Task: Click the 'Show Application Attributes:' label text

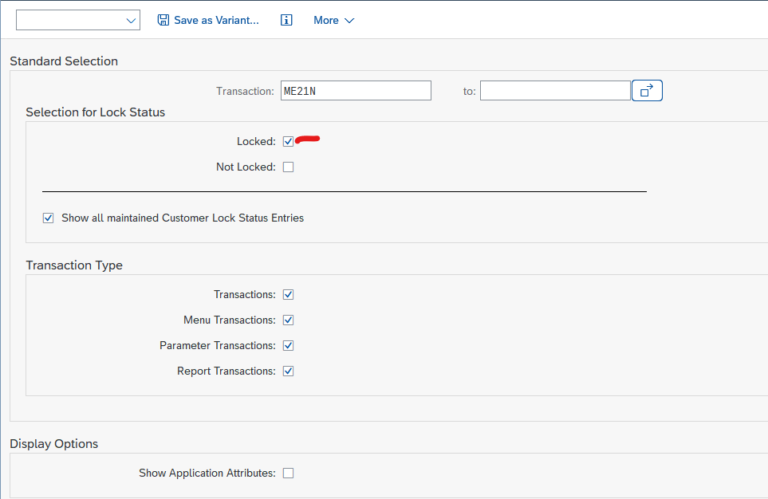Action: [206, 473]
